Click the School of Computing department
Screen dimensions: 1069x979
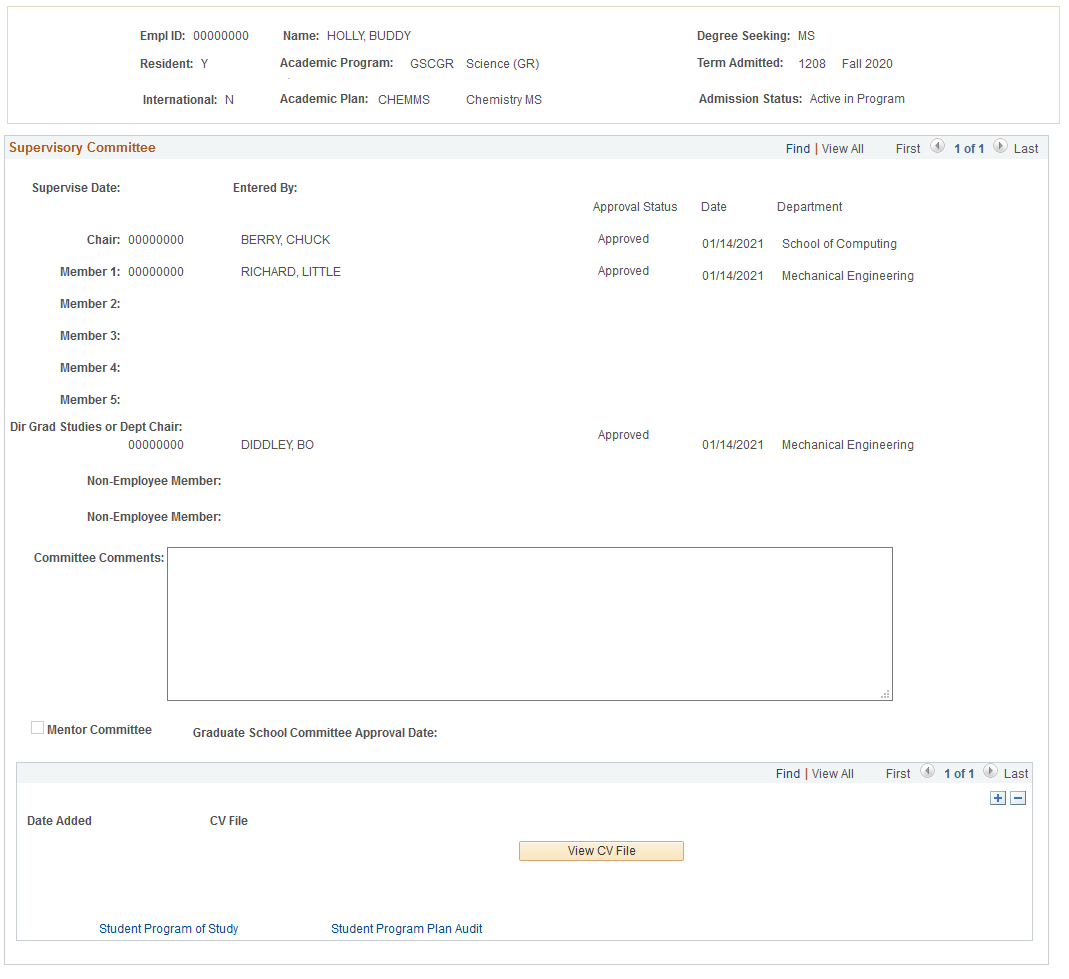pyautogui.click(x=839, y=243)
